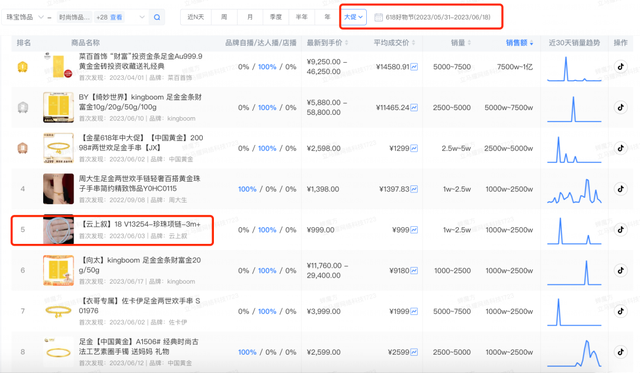Click 30-day trend sparkline for rank 4 row
The width and height of the screenshot is (640, 373).
pyautogui.click(x=574, y=191)
